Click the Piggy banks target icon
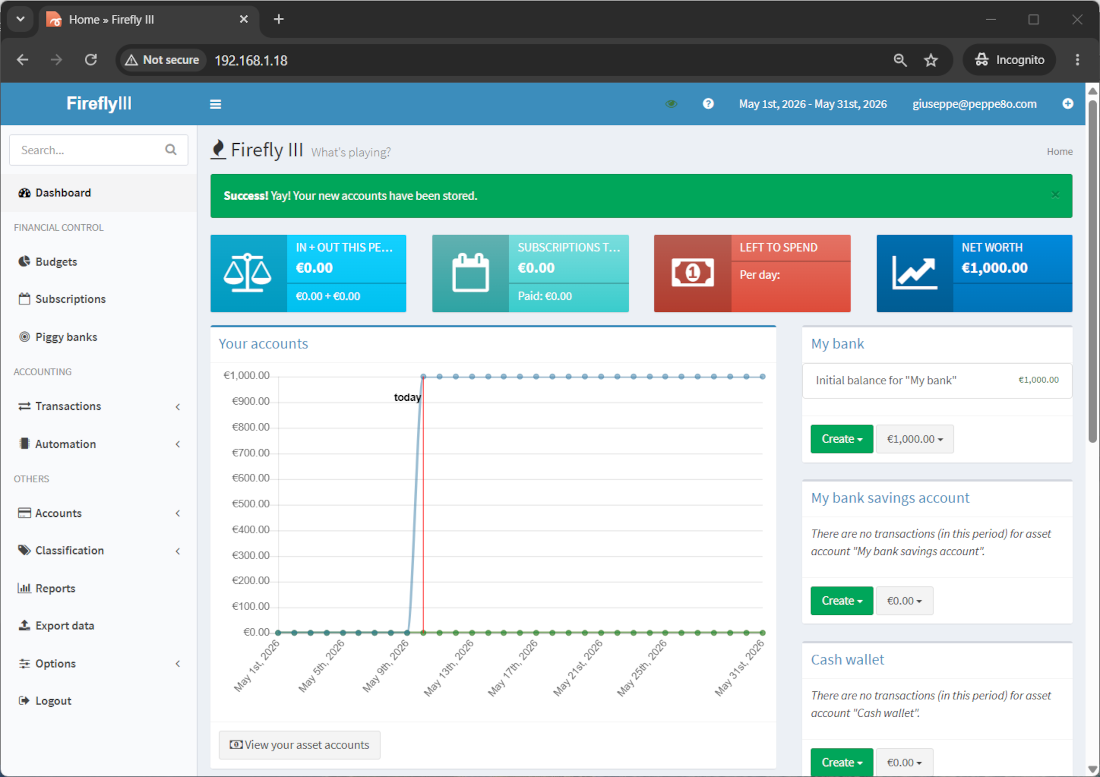 pyautogui.click(x=25, y=337)
